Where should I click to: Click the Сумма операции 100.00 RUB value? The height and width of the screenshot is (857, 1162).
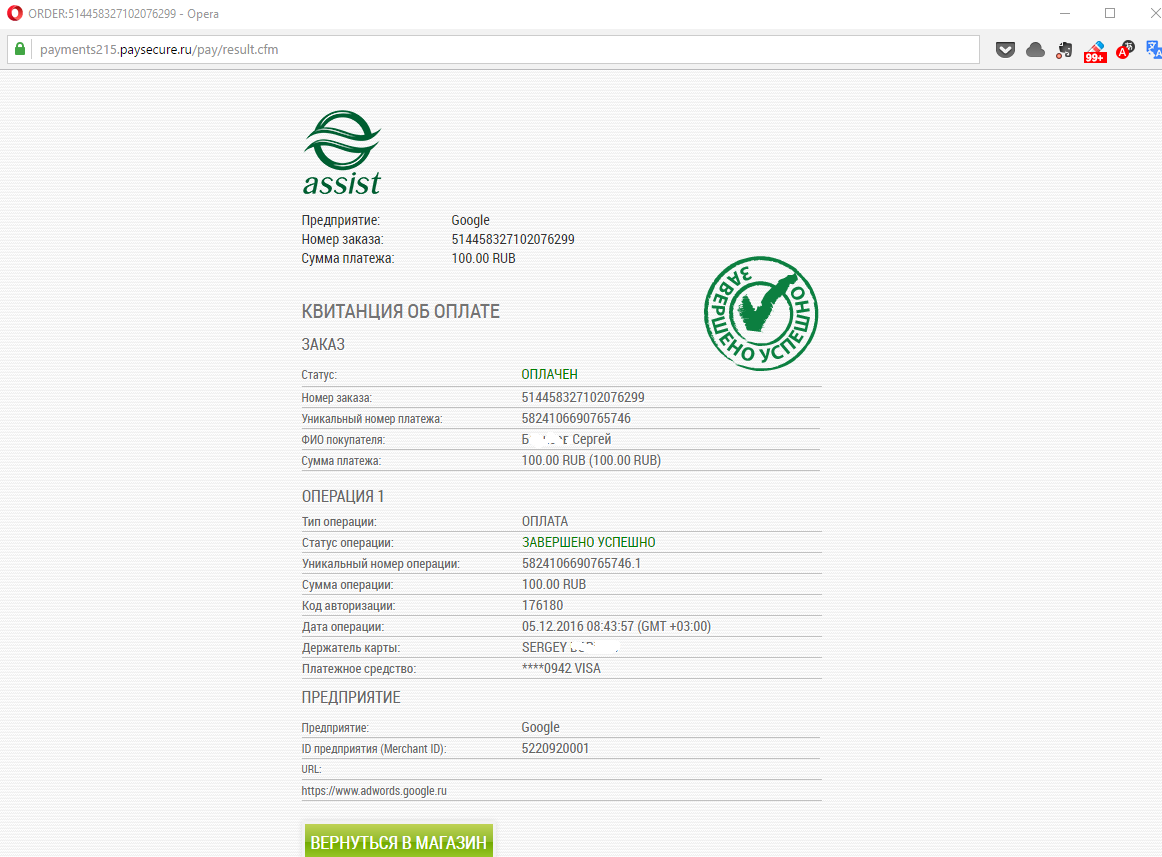coord(554,584)
